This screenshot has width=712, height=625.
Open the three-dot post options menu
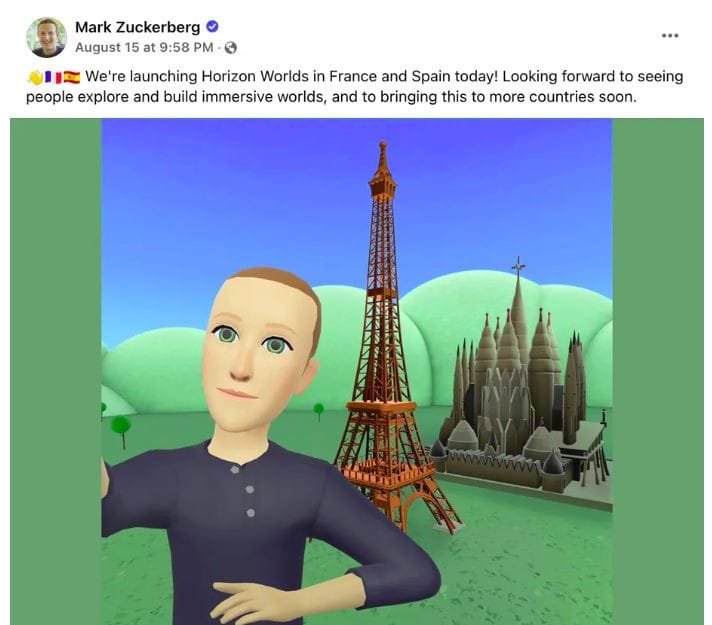tap(670, 35)
